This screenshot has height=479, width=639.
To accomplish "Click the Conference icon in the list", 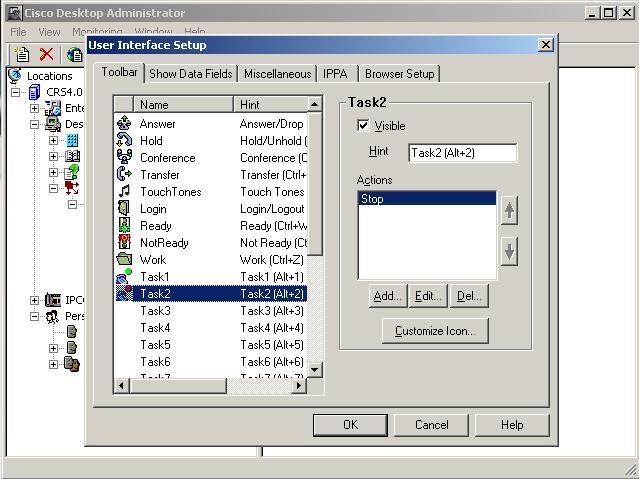I will pyautogui.click(x=124, y=157).
